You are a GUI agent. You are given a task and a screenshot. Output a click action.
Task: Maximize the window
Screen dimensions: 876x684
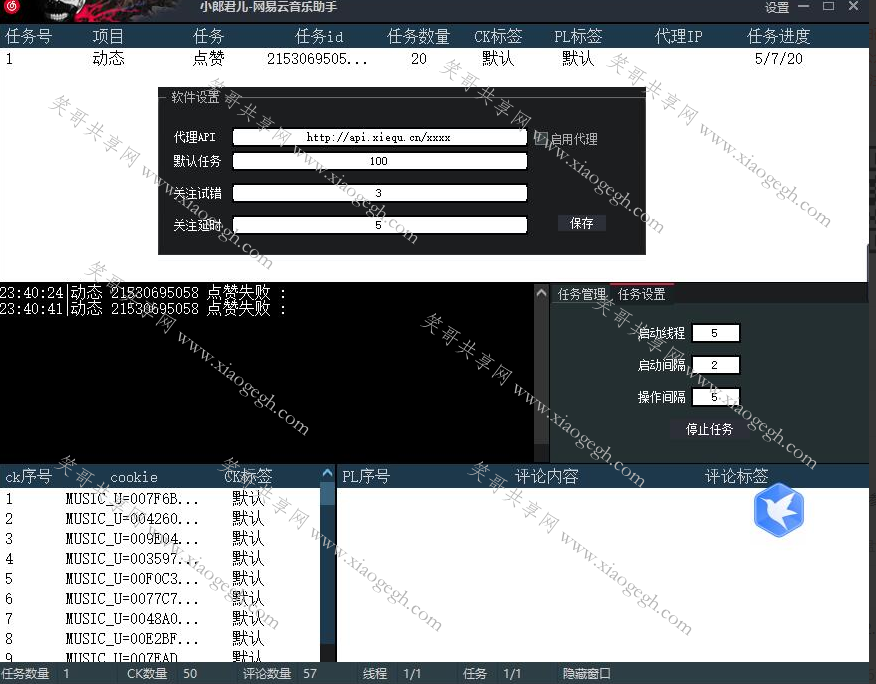[829, 6]
